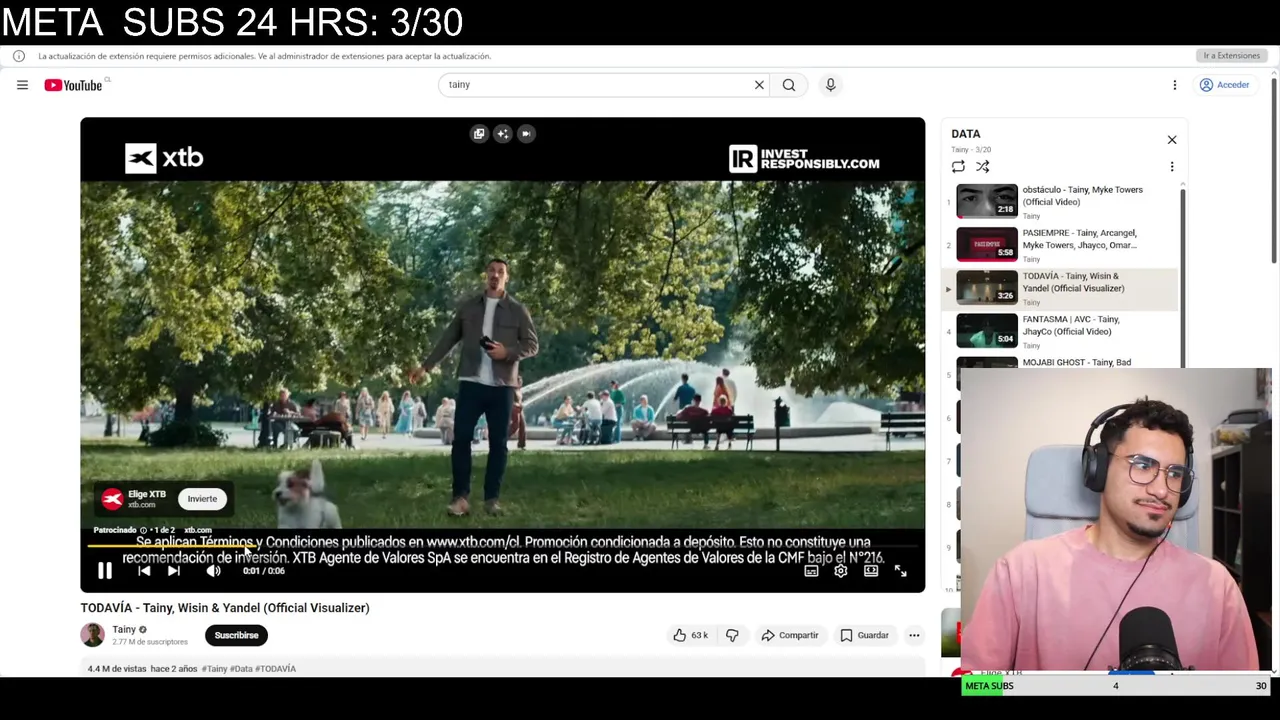Switch player to theater mode
Viewport: 1280px width, 720px height.
tap(871, 571)
